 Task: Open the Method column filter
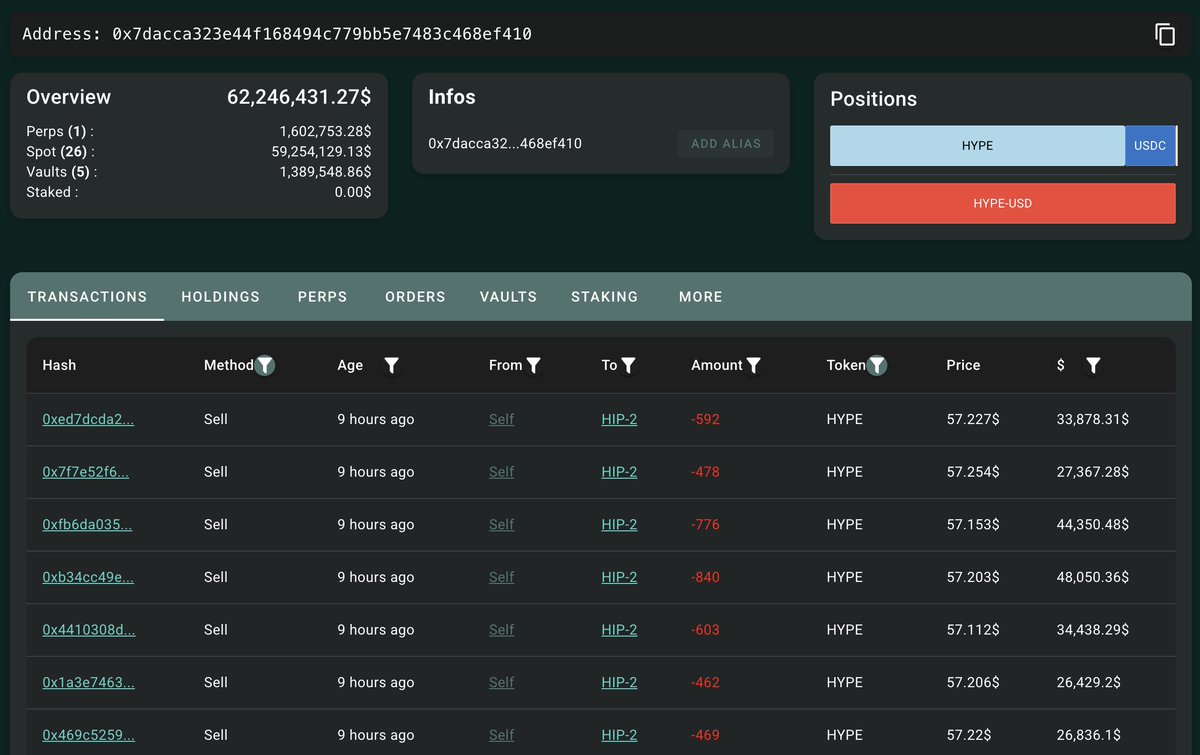(264, 366)
